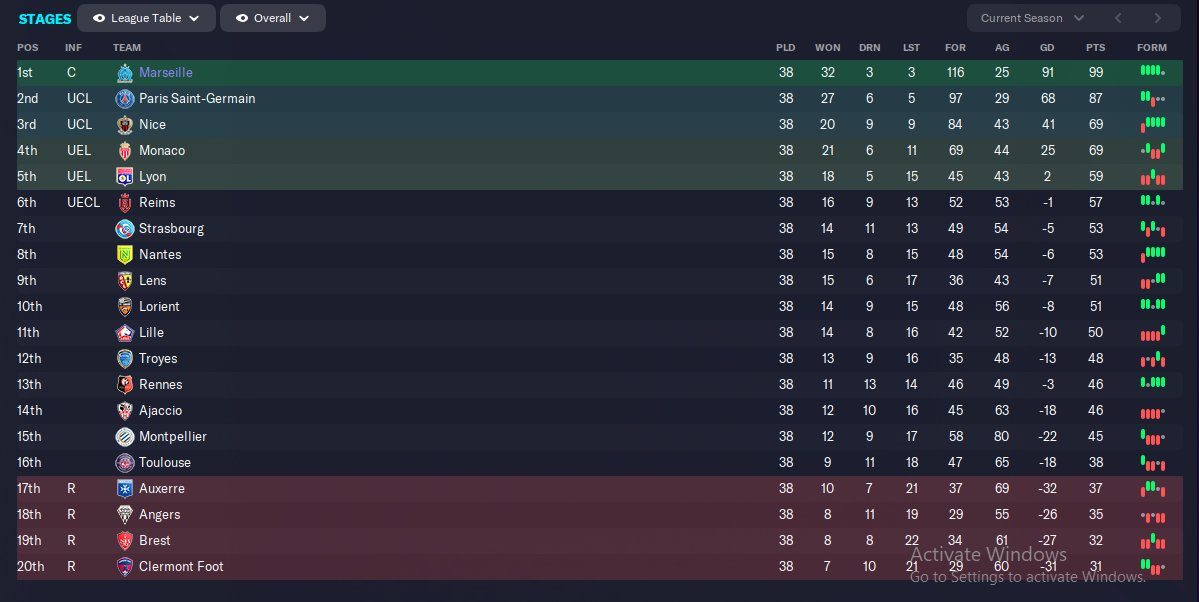Image resolution: width=1199 pixels, height=602 pixels.
Task: Go to the next season arrow
Action: [1158, 18]
